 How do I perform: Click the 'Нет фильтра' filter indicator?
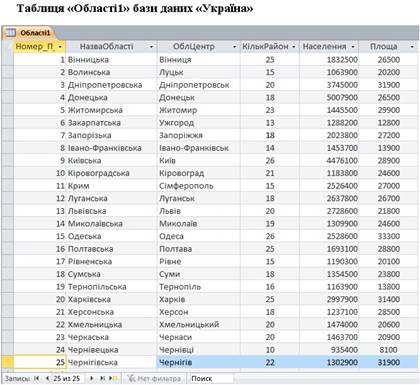coord(155,379)
